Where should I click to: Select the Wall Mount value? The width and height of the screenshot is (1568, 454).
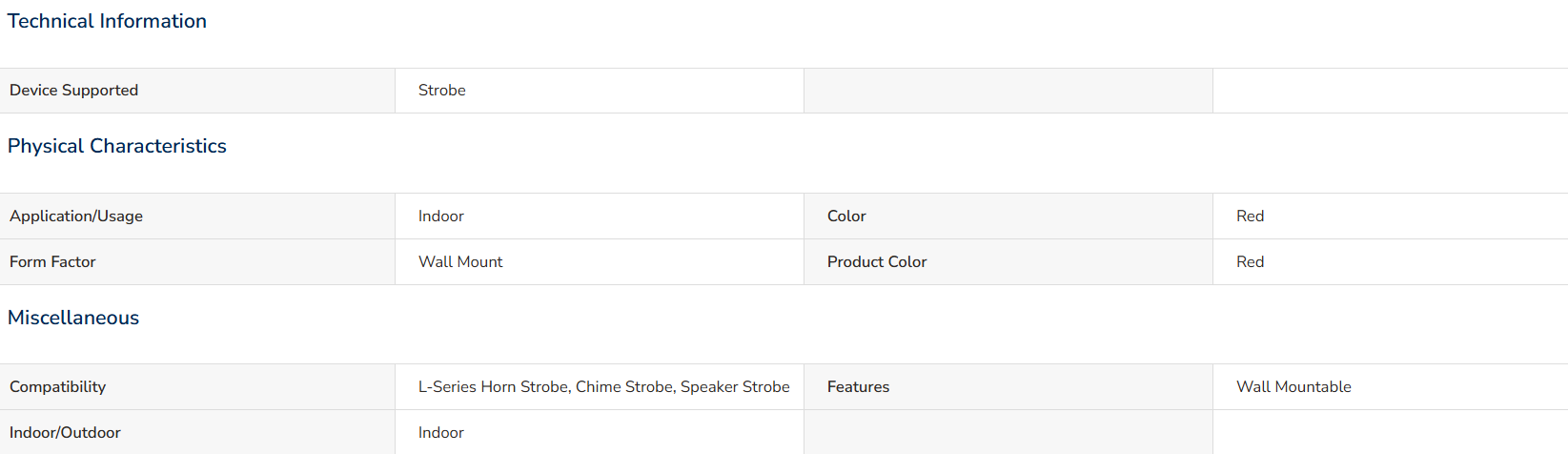460,262
